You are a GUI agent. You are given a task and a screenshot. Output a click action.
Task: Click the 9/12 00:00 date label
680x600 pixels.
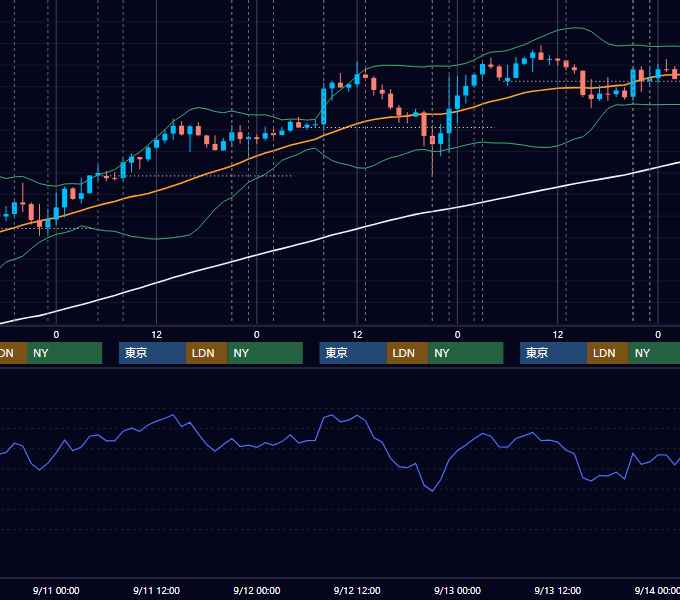(257, 590)
